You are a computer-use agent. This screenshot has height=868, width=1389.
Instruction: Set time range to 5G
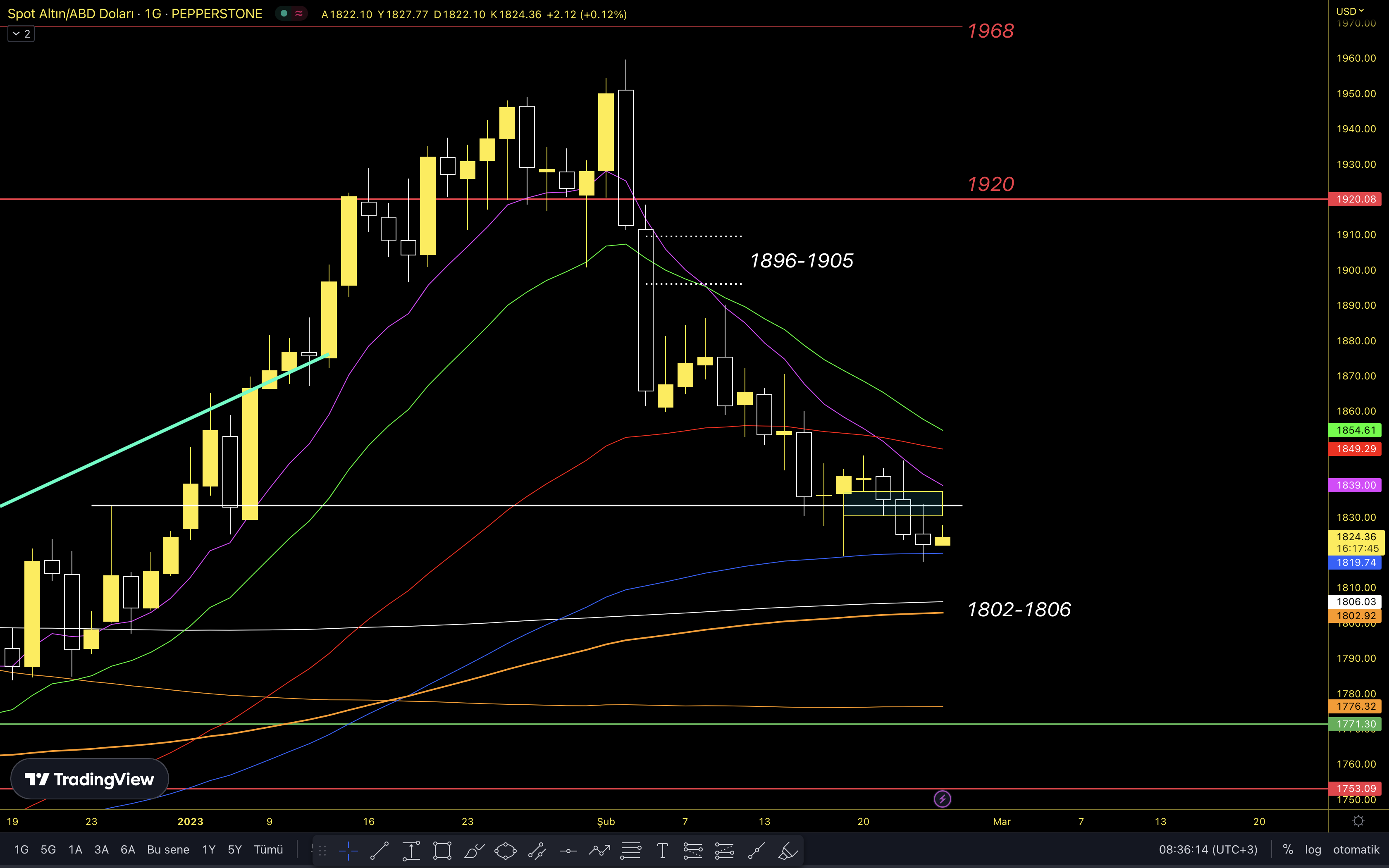click(x=48, y=850)
